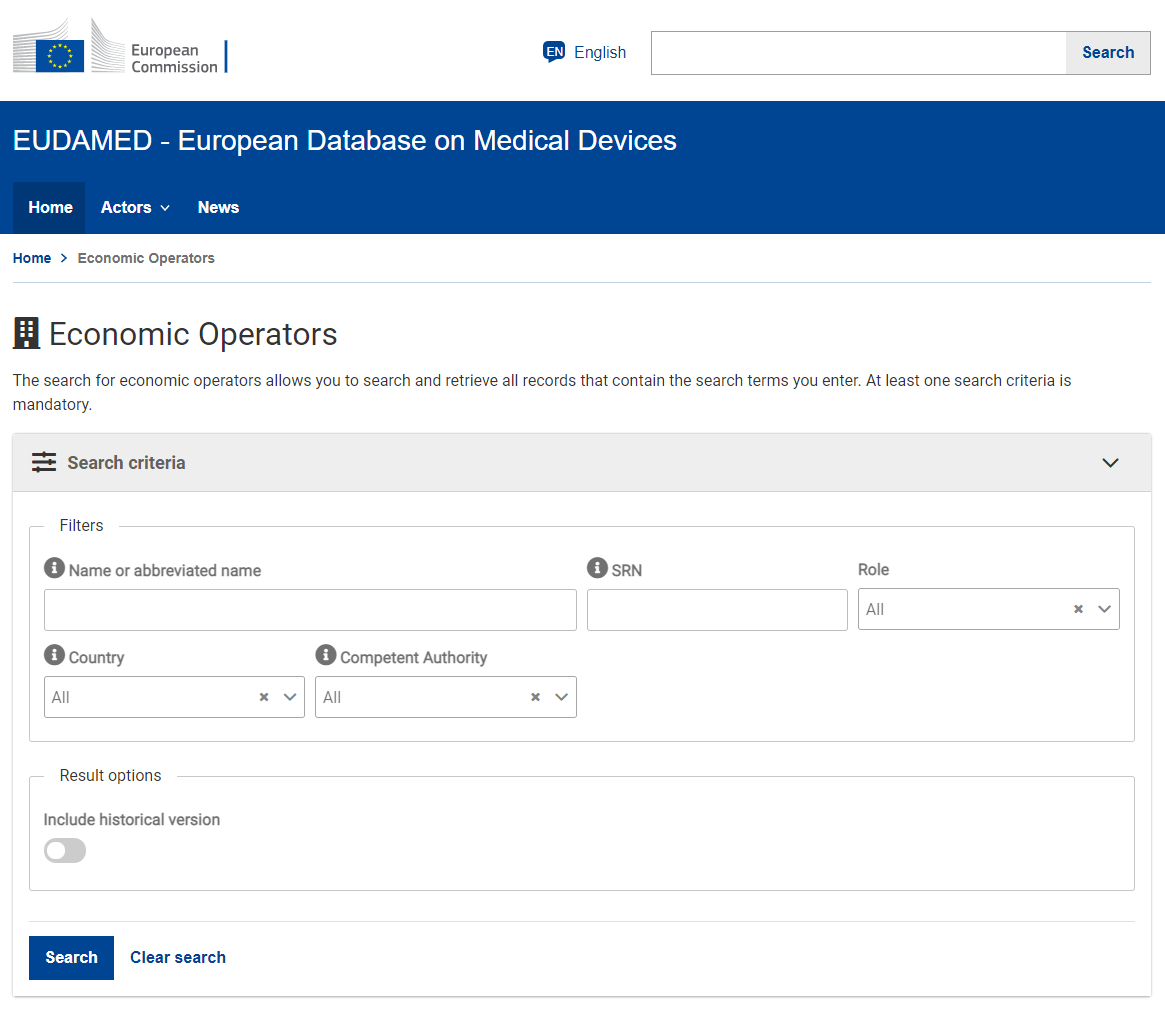Click the Country info icon
Viewport: 1165px width, 1029px height.
click(54, 655)
